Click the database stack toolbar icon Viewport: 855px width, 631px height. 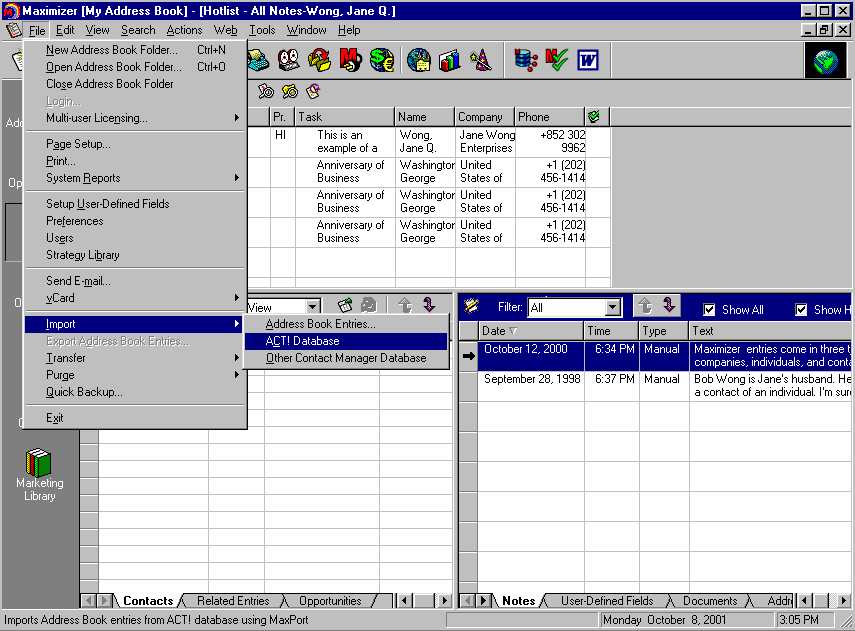coord(525,60)
